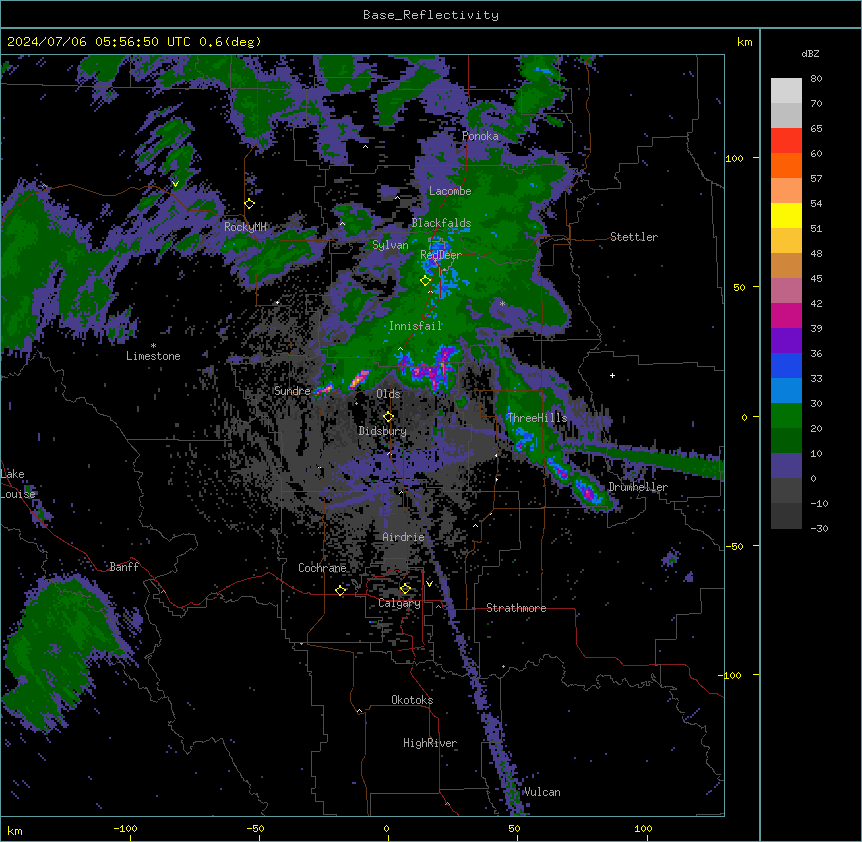Pick the red 60-65 dBZ legend swatch
The image size is (862, 842).
pos(786,141)
